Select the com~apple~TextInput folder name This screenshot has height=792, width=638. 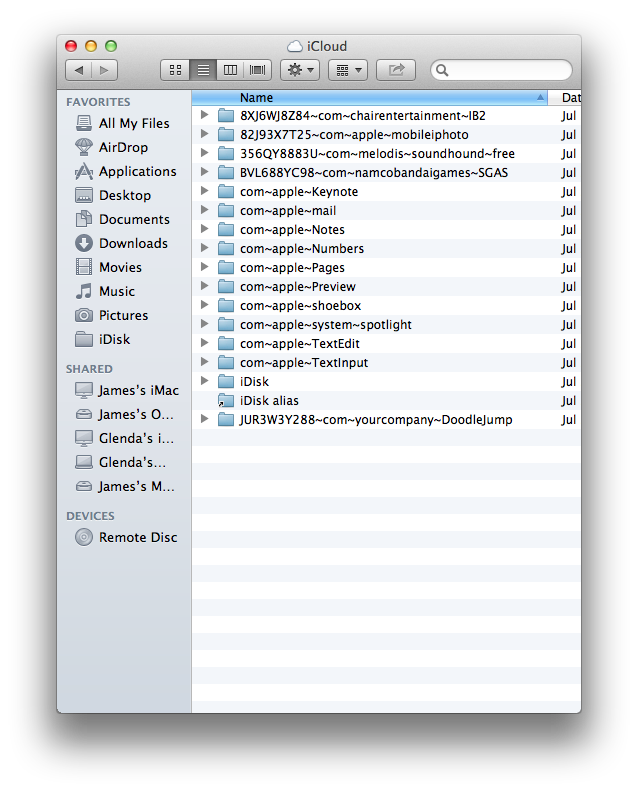tap(304, 363)
